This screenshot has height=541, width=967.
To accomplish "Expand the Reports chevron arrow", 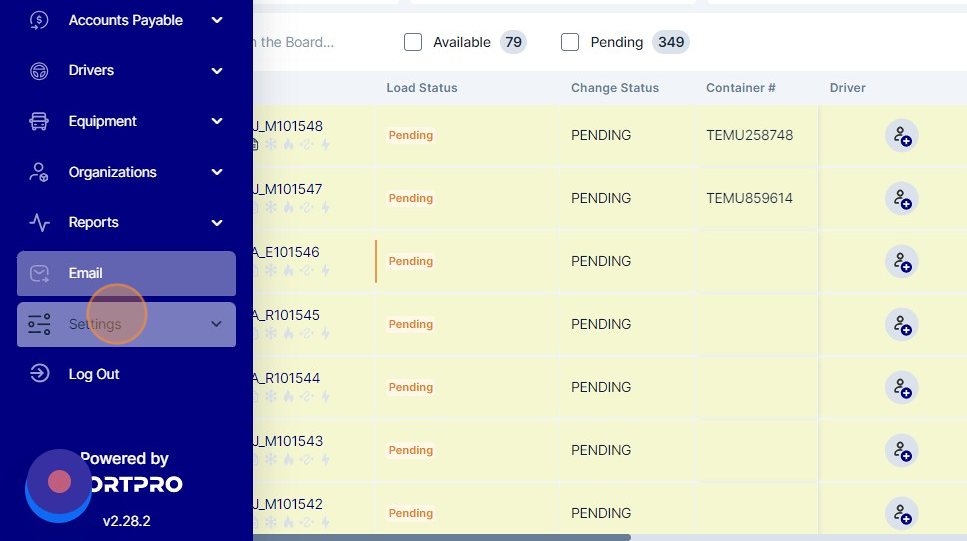I will (x=217, y=223).
